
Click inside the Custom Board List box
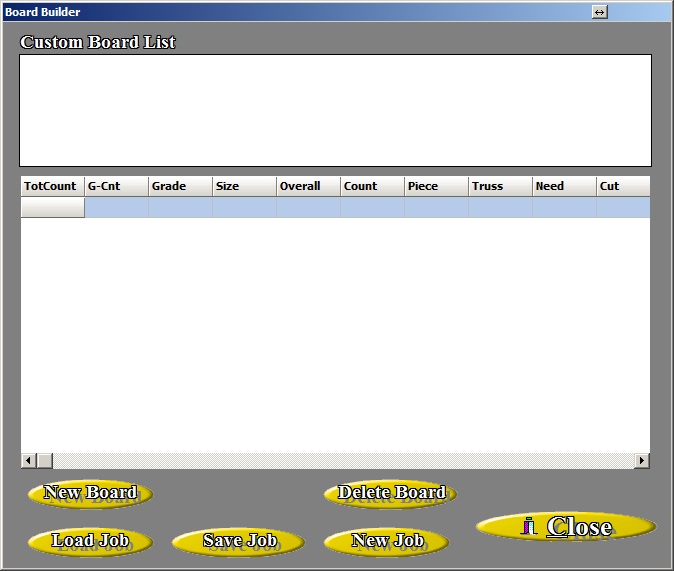(x=335, y=110)
